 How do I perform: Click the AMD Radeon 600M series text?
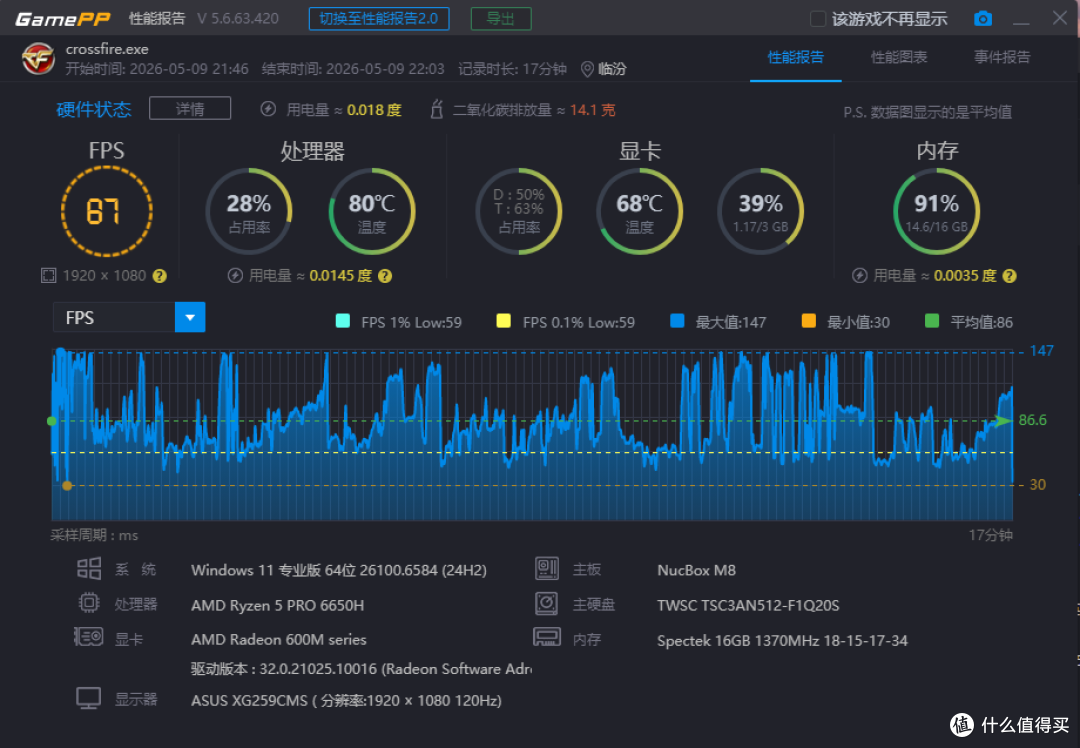pos(279,639)
